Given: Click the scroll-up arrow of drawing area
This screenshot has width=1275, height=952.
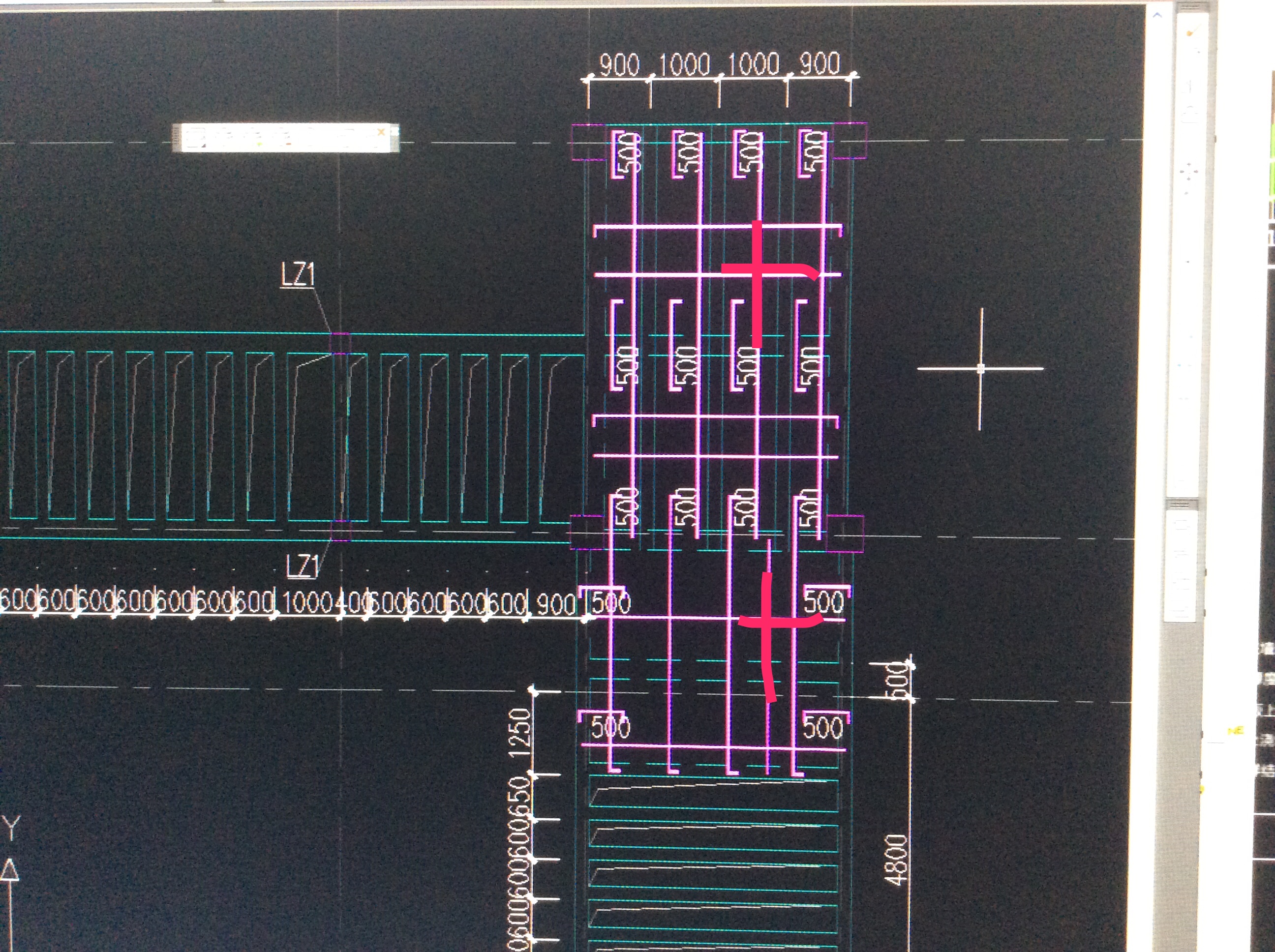Looking at the screenshot, I should coord(1157,16).
